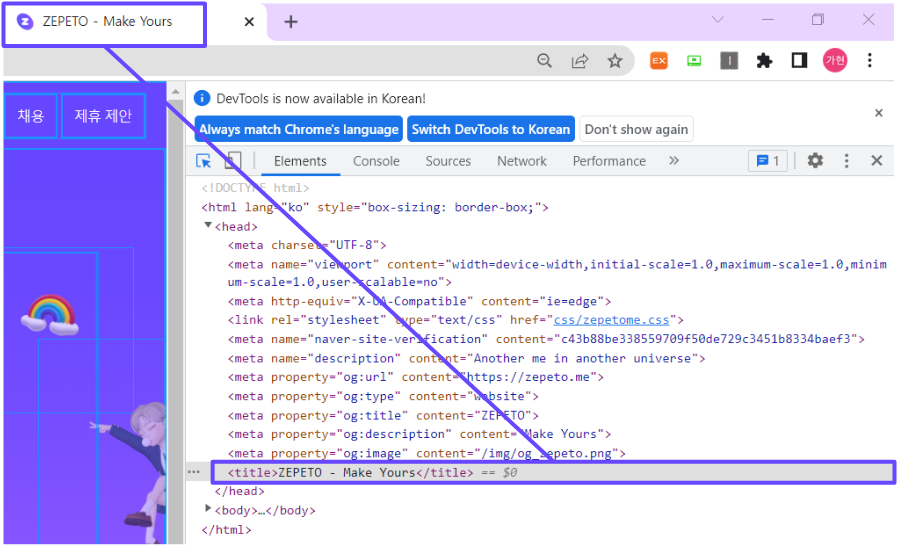Screen dimensions: 897x545
Task: Select the title element row
Action: pyautogui.click(x=553, y=472)
